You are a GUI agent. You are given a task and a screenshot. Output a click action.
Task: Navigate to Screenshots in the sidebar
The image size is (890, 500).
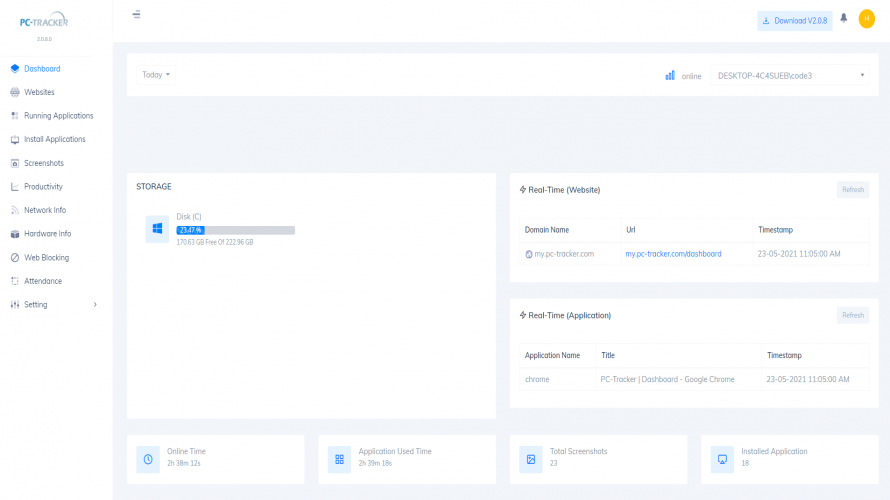[x=43, y=163]
